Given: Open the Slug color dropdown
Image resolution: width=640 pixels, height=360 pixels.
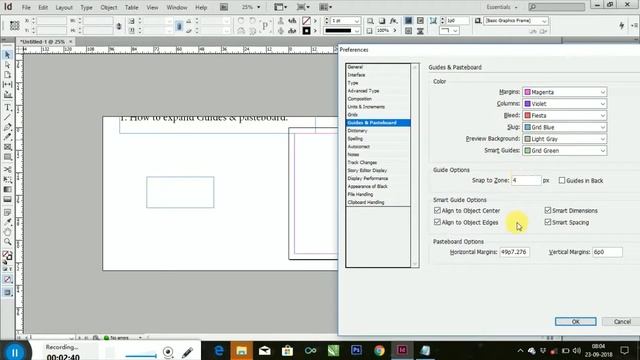Looking at the screenshot, I should click(564, 127).
